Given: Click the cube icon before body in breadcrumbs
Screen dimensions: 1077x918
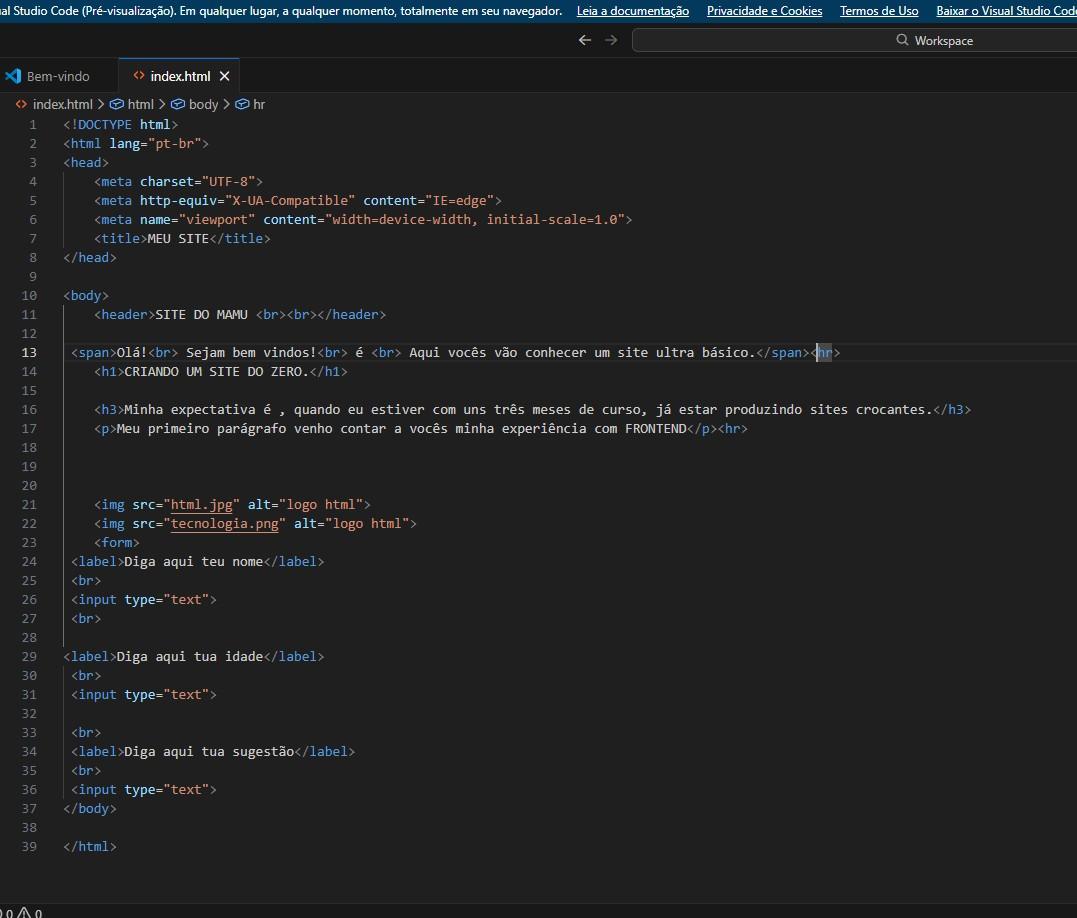Looking at the screenshot, I should (x=178, y=104).
